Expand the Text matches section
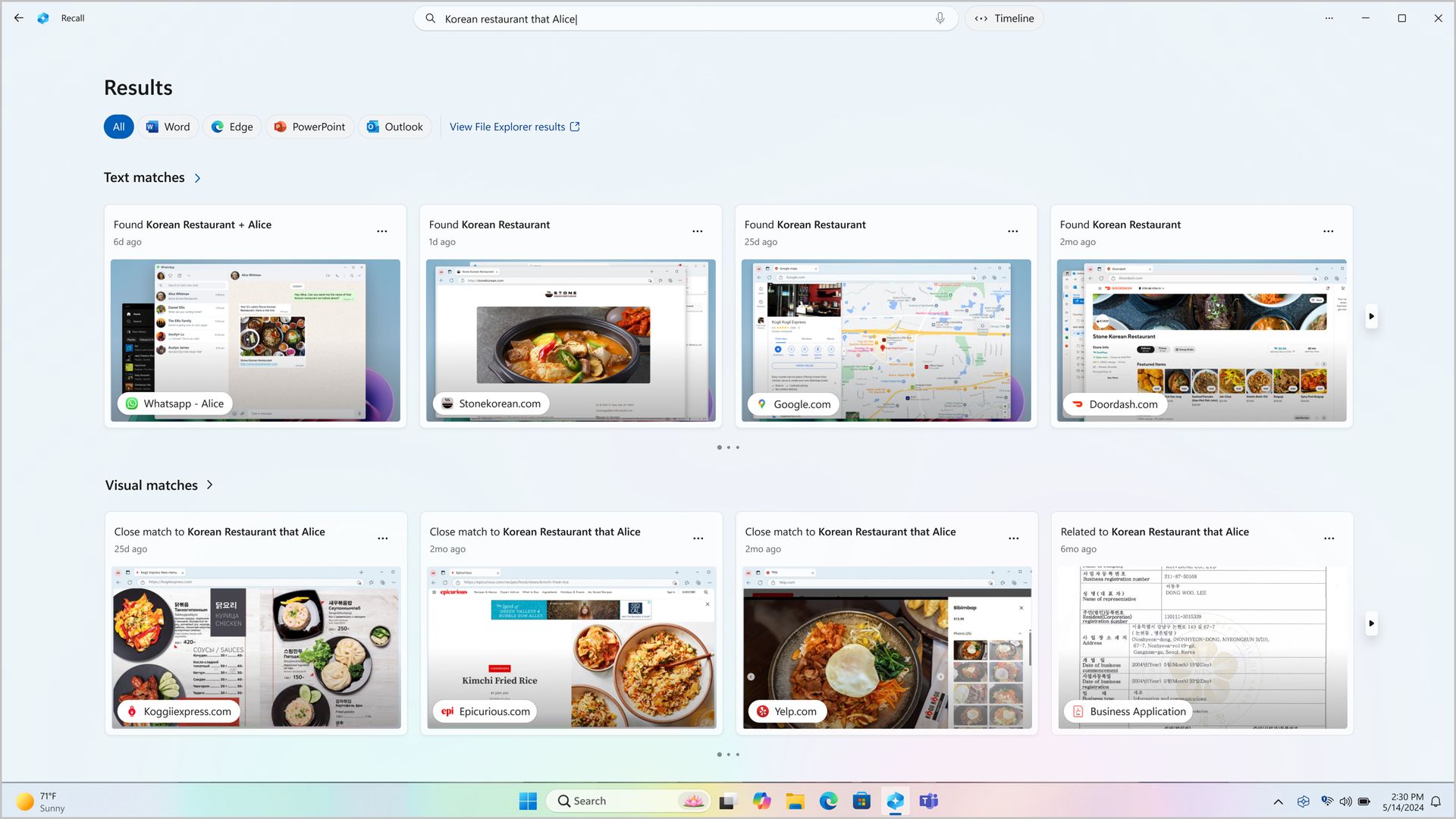 click(197, 178)
